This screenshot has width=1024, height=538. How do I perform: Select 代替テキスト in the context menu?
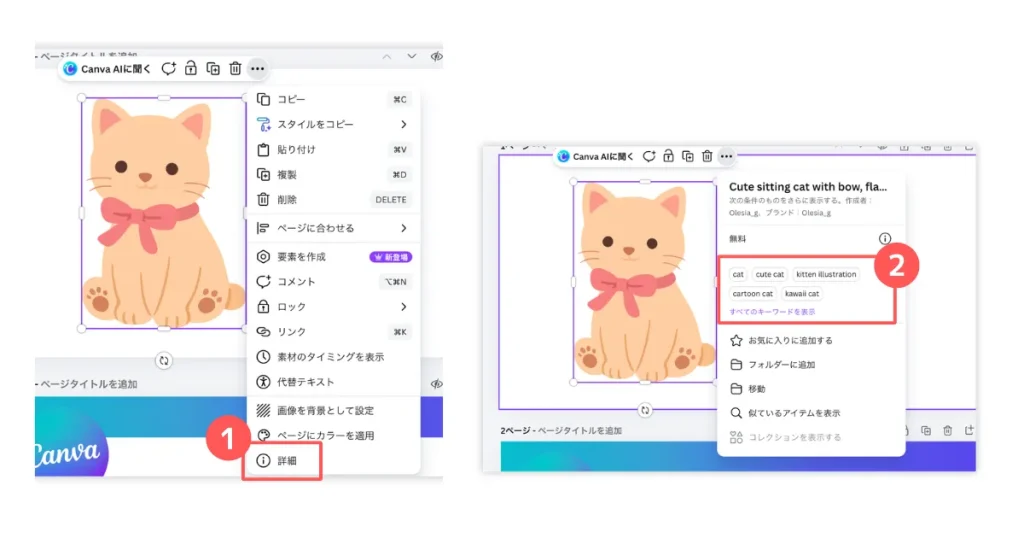[x=305, y=382]
